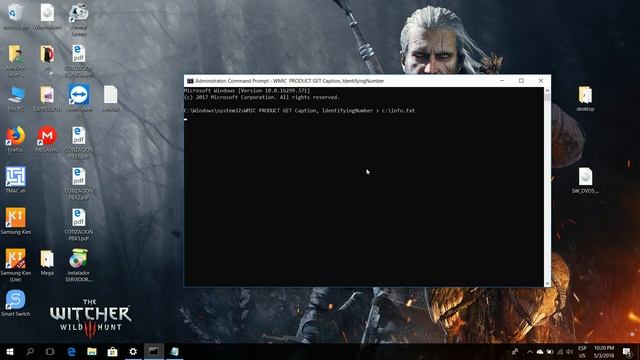The width and height of the screenshot is (640, 360).
Task: Open the network tray icon
Action: pos(560,351)
